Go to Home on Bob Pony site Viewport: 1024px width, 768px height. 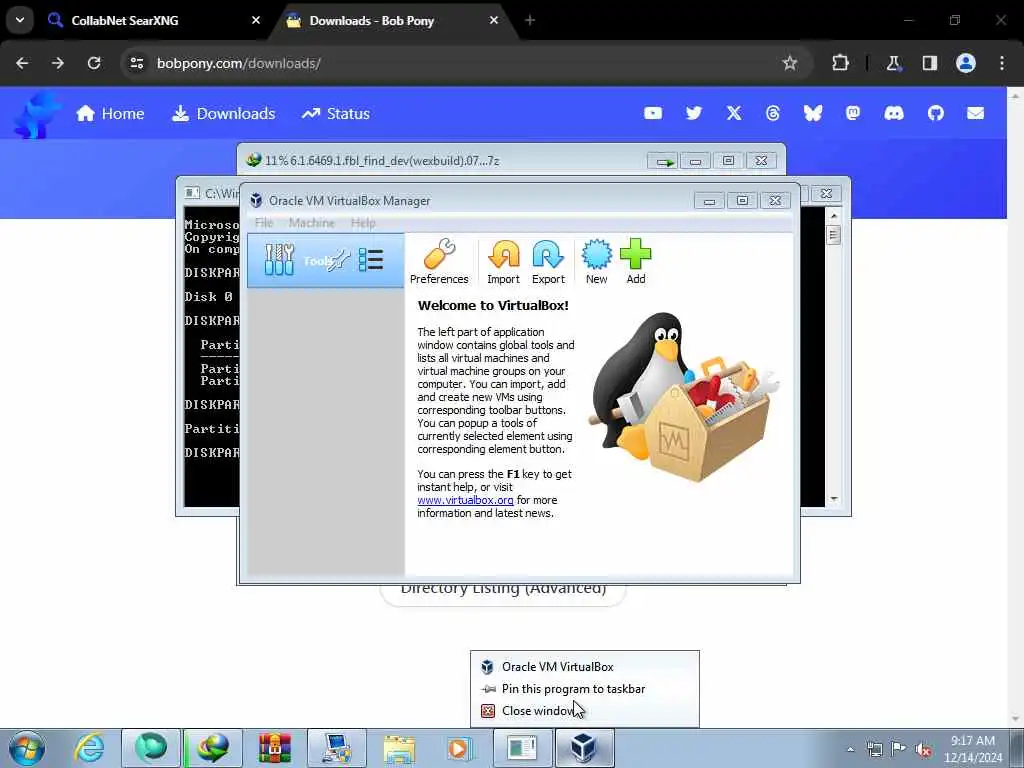pyautogui.click(x=110, y=114)
